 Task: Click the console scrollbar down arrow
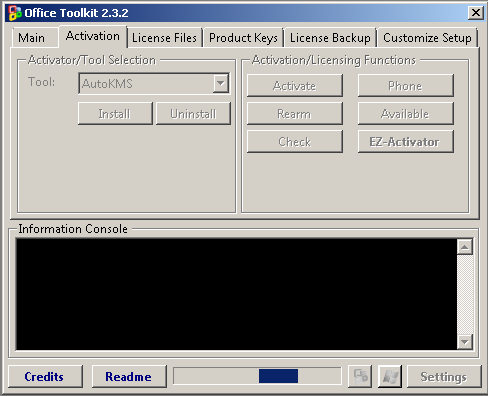tap(465, 342)
